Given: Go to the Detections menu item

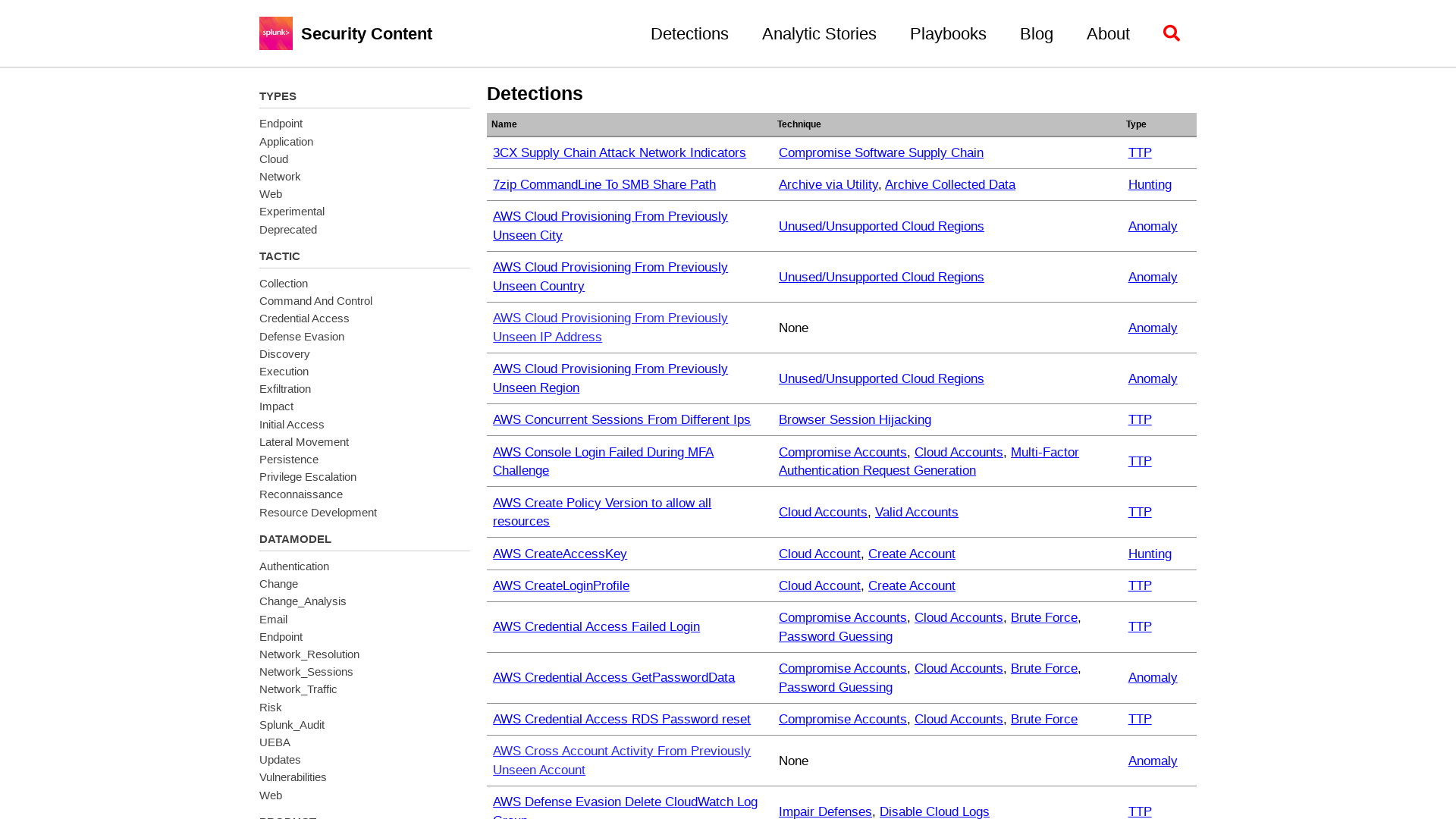Looking at the screenshot, I should (x=689, y=34).
